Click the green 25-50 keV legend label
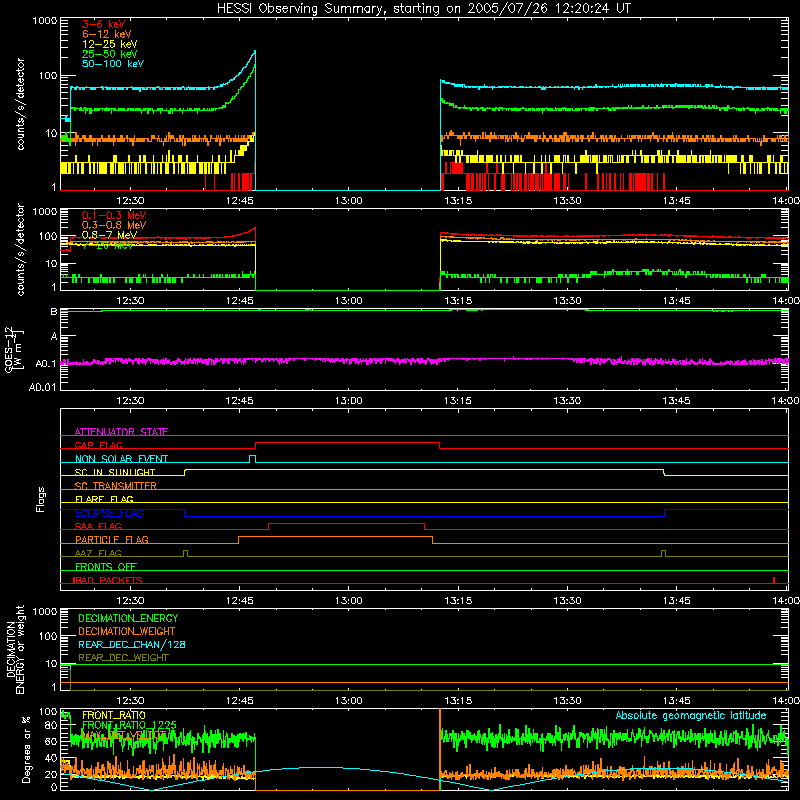800x800 pixels. pos(110,54)
